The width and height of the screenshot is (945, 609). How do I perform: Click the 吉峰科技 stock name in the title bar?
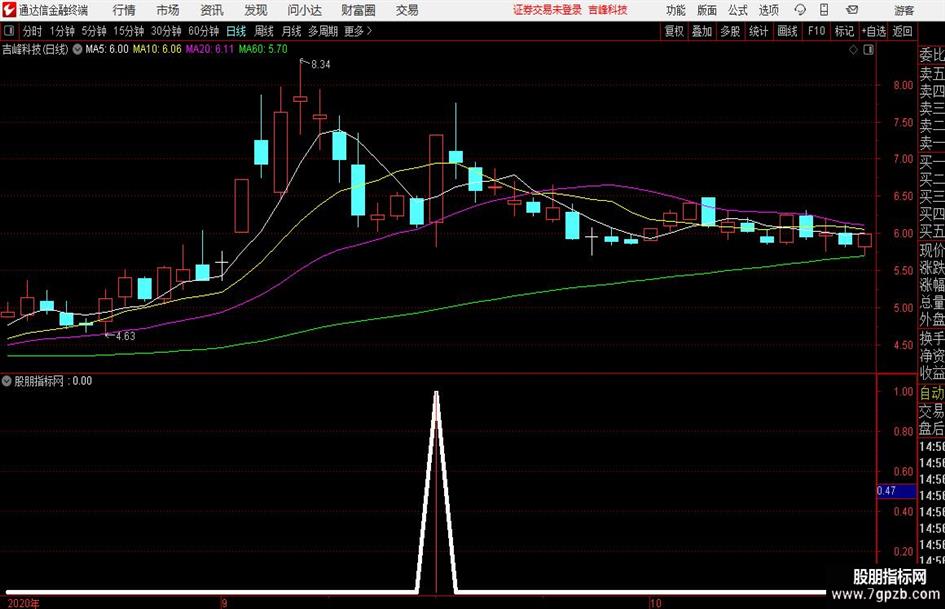coord(608,10)
